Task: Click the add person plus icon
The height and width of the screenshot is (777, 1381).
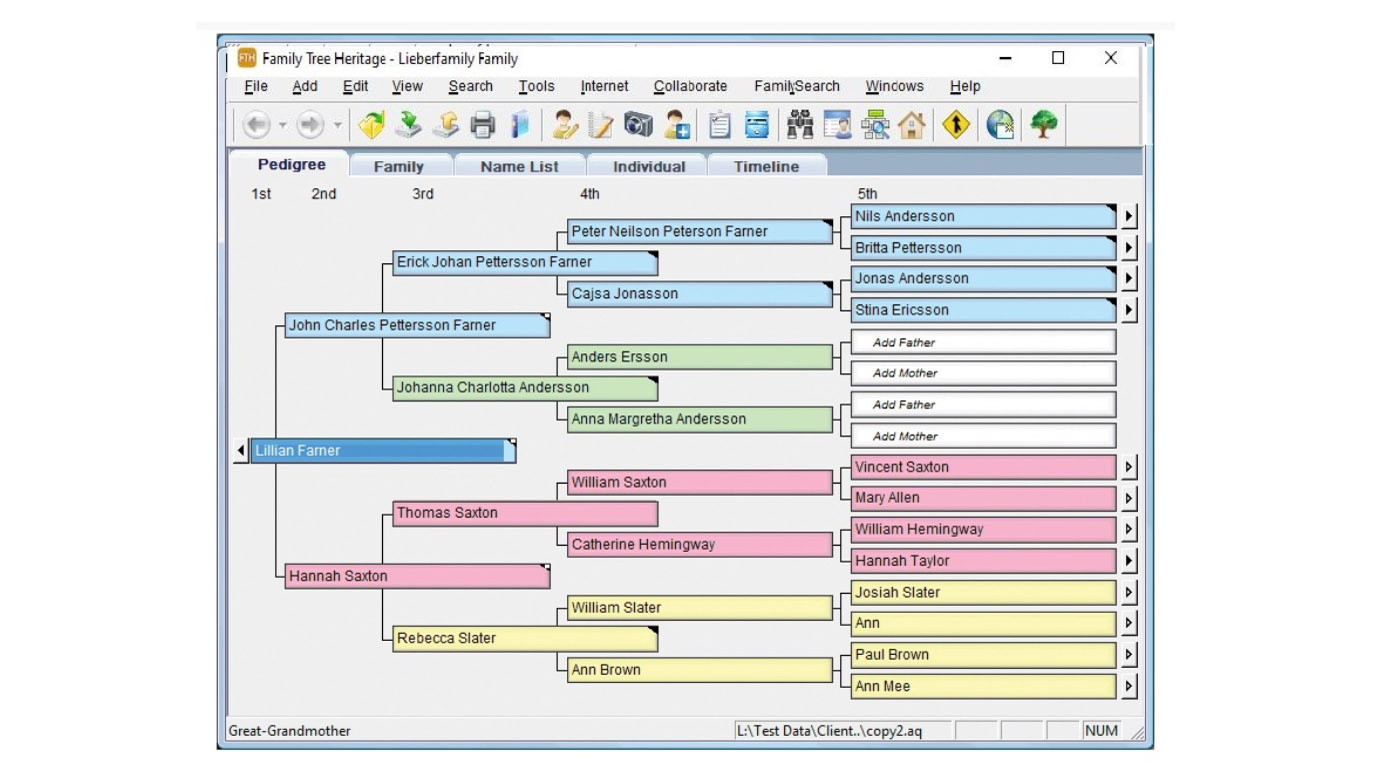Action: click(x=677, y=125)
